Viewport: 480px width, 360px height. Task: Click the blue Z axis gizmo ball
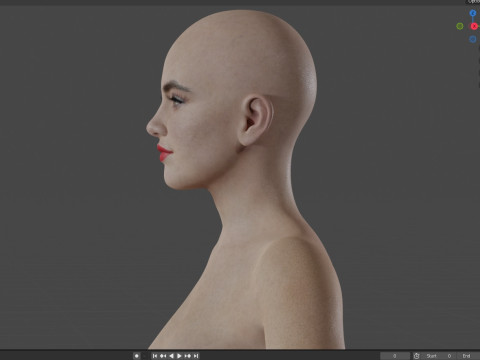(473, 13)
